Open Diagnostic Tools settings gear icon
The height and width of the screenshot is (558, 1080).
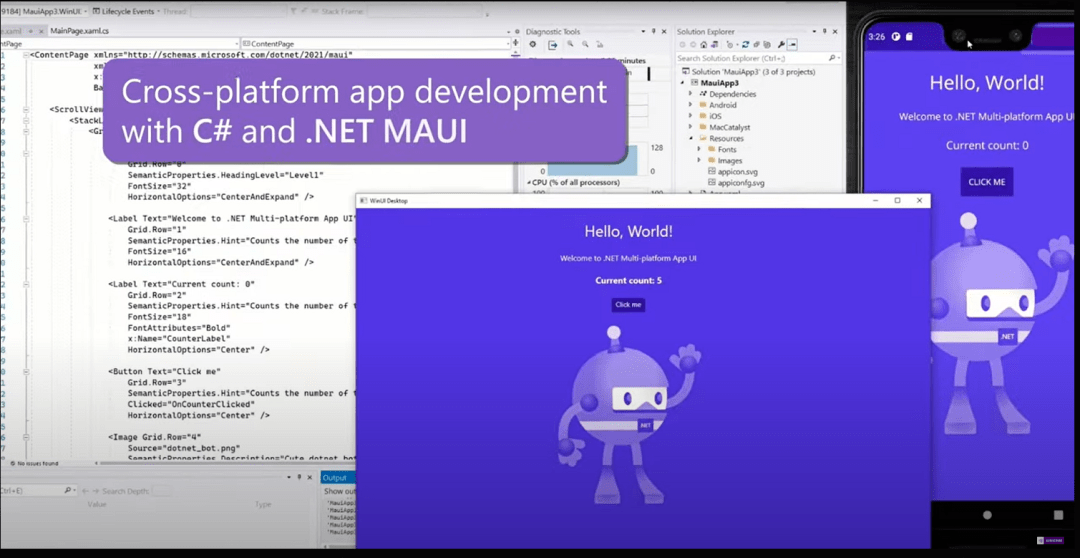click(x=532, y=45)
